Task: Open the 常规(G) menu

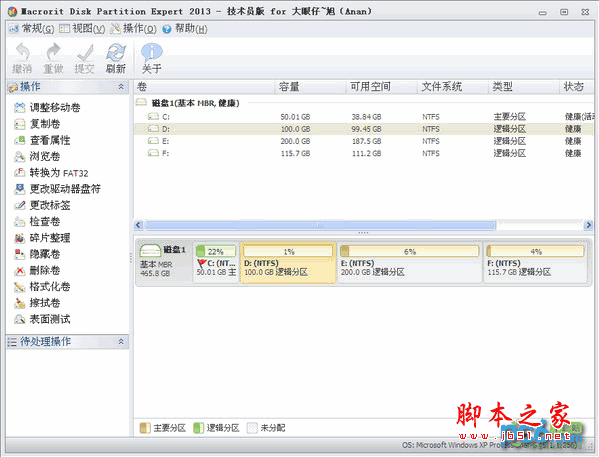Action: (x=32, y=29)
